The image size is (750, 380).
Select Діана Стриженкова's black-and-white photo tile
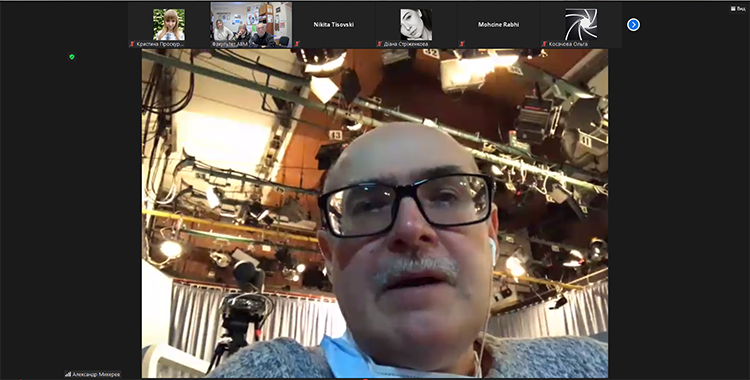coord(416,24)
